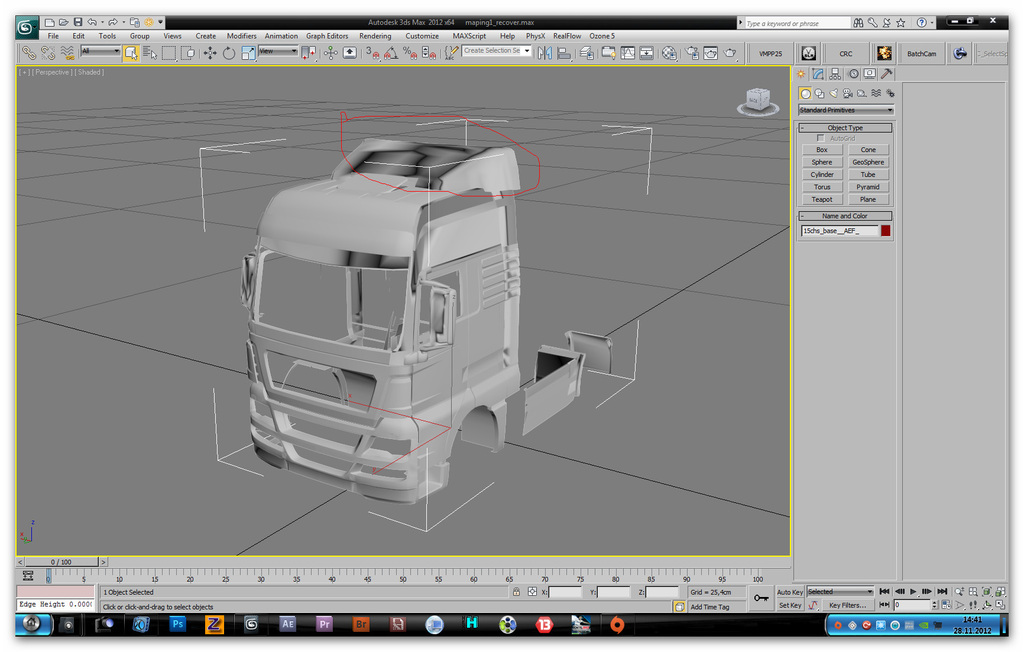Toggle the selection lock icon
The image size is (1024, 652).
[x=516, y=592]
